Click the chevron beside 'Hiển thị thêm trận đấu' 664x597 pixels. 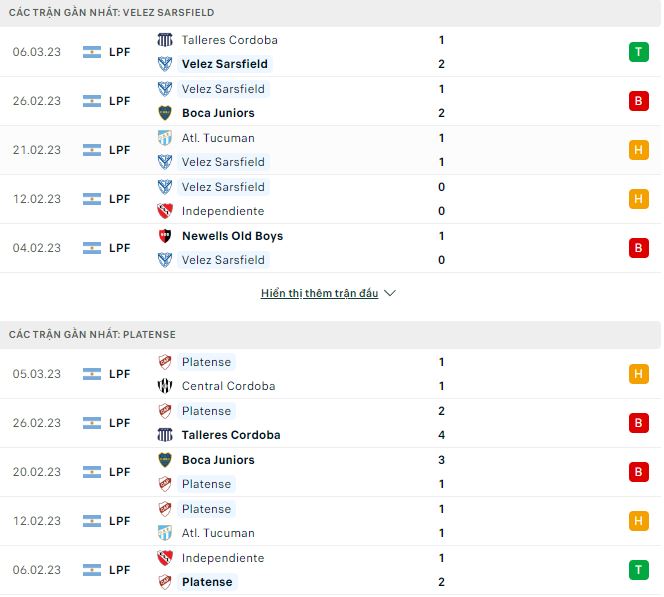click(x=390, y=293)
